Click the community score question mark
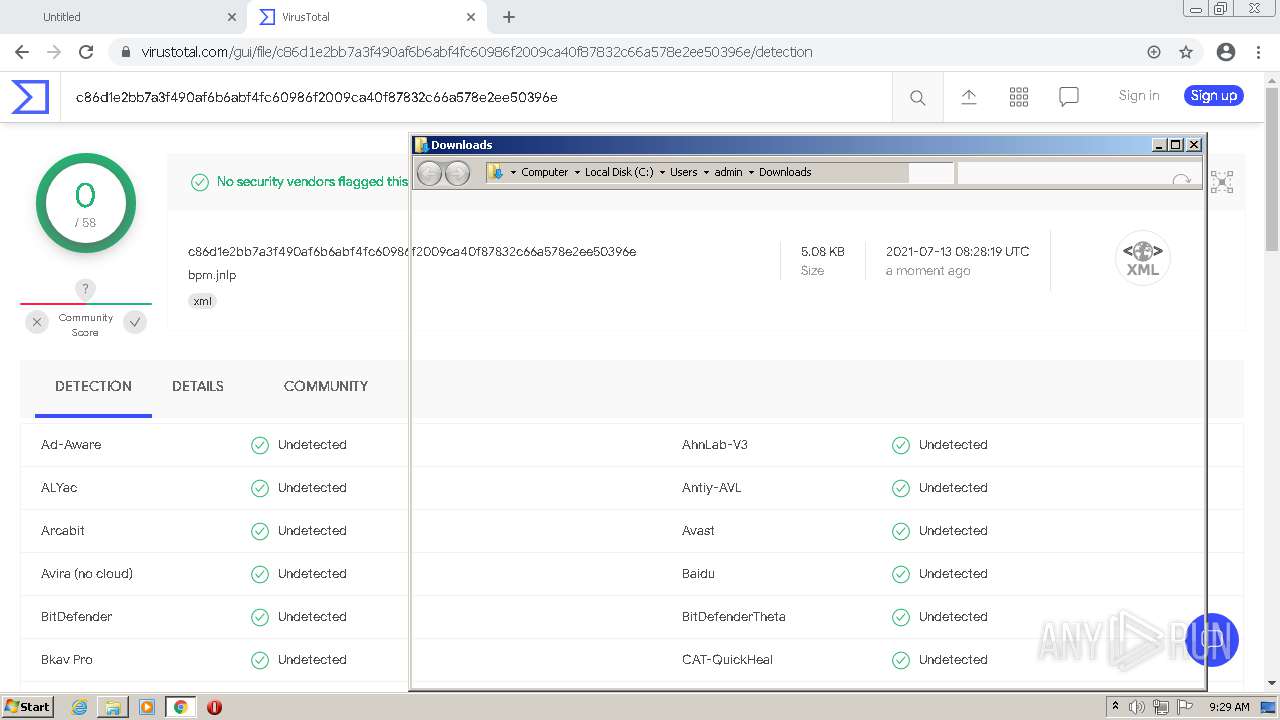 86,289
